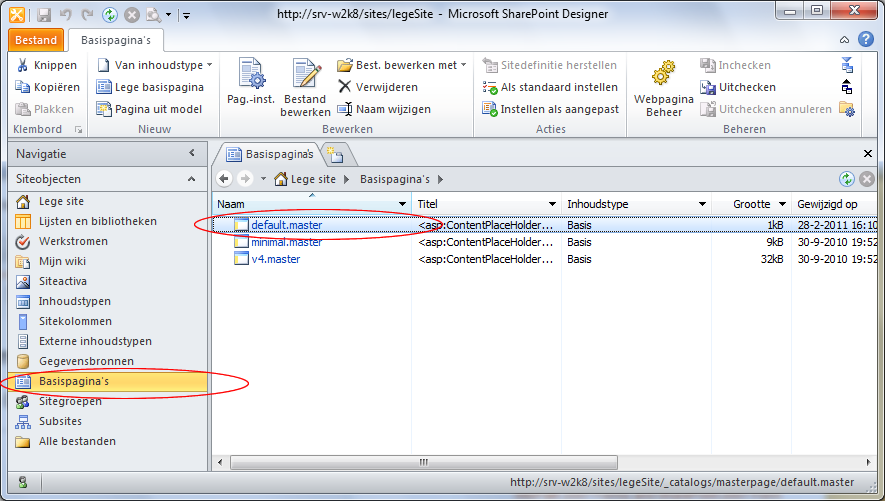Refresh the file list view

(846, 179)
